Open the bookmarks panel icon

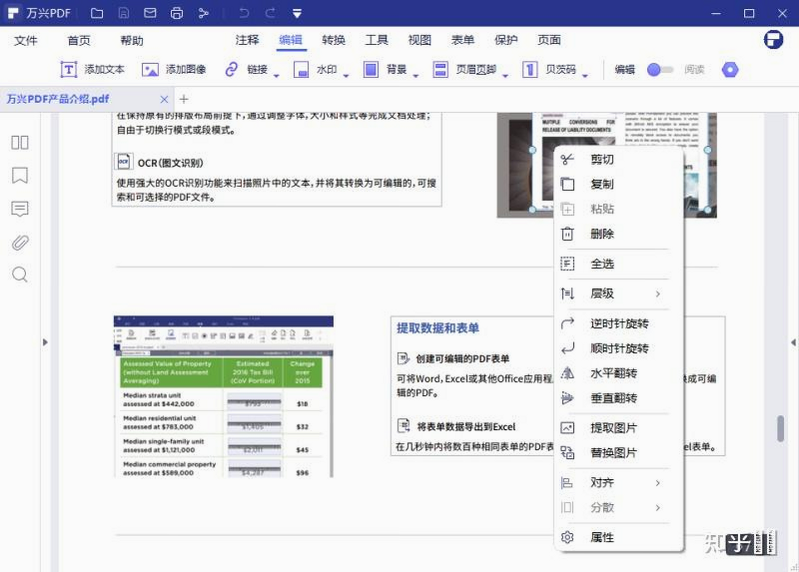click(20, 175)
